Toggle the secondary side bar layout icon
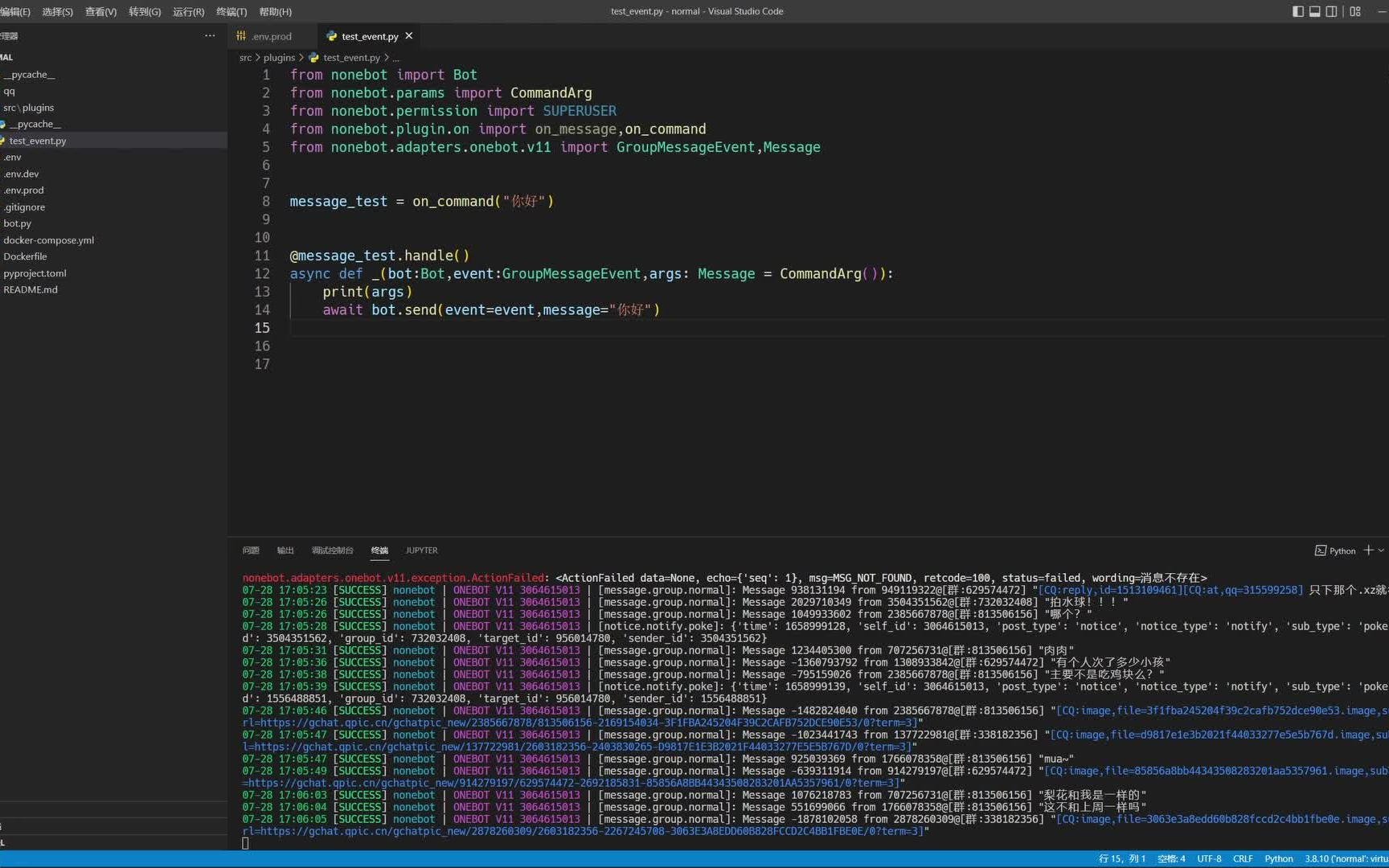This screenshot has width=1389, height=868. (x=1331, y=11)
